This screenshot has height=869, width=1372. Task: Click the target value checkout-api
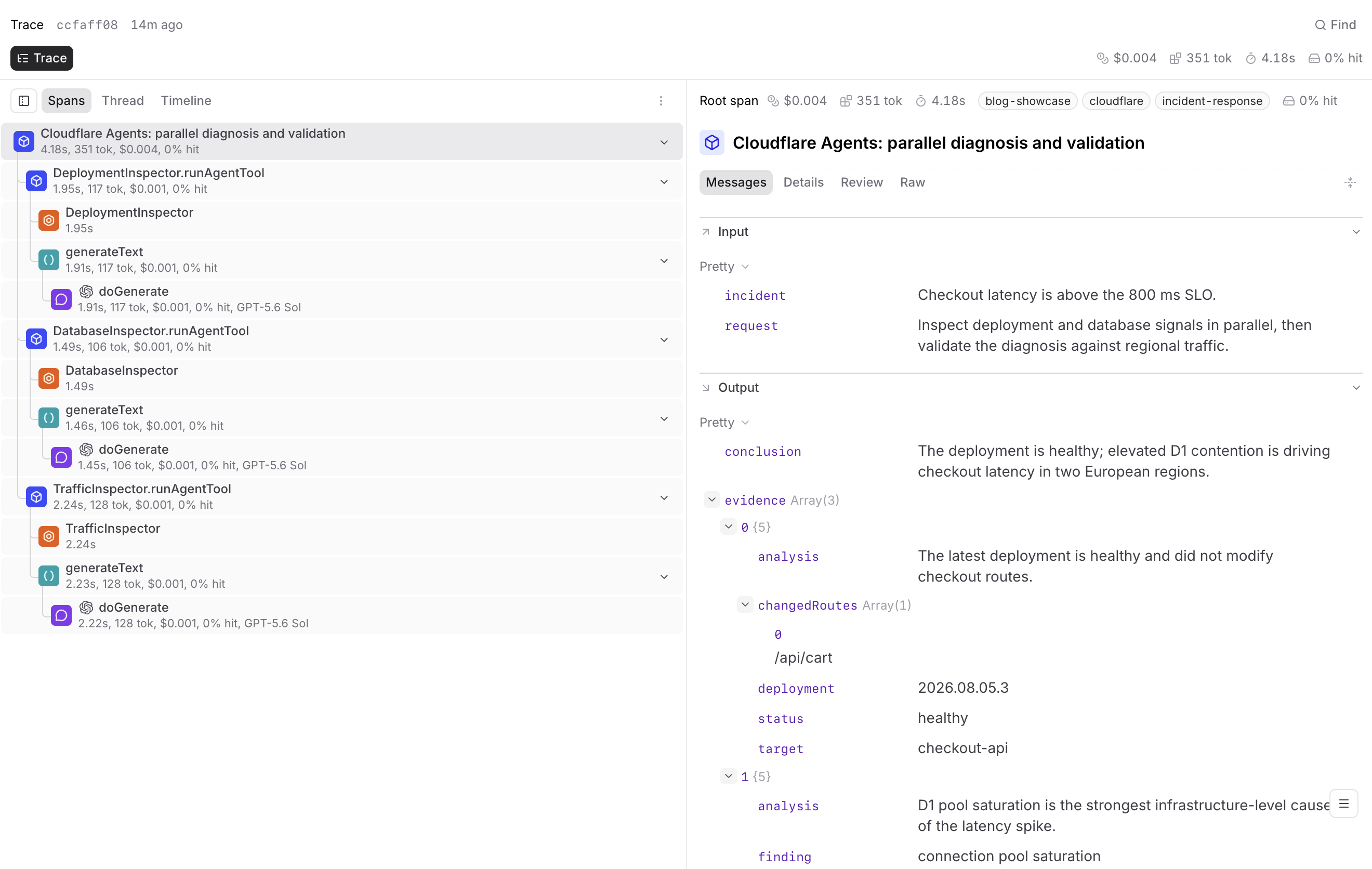[x=963, y=748]
